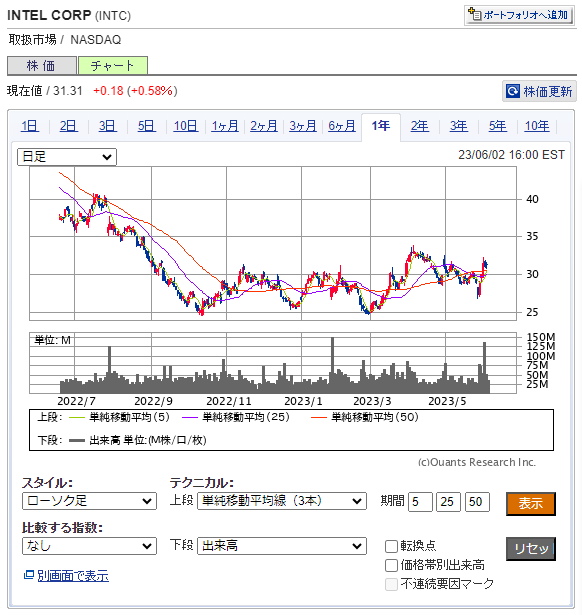Click the refresh icon on 株価更新
This screenshot has height=615, width=582.
(x=513, y=91)
